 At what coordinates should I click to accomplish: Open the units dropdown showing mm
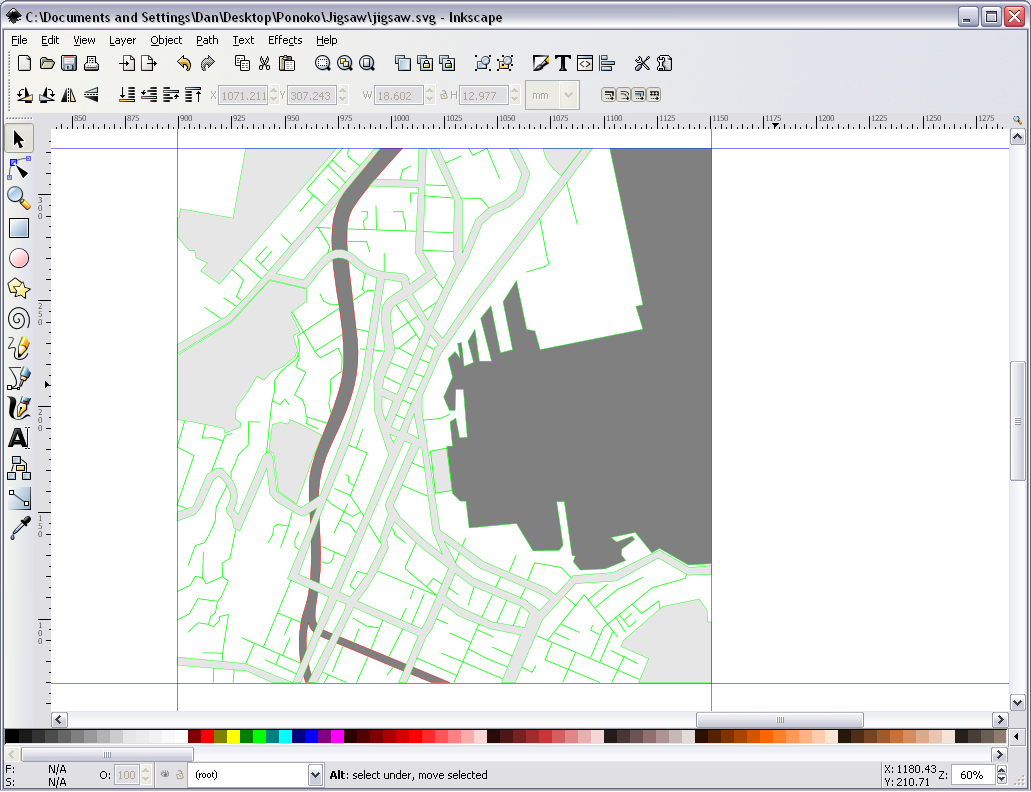coord(552,95)
